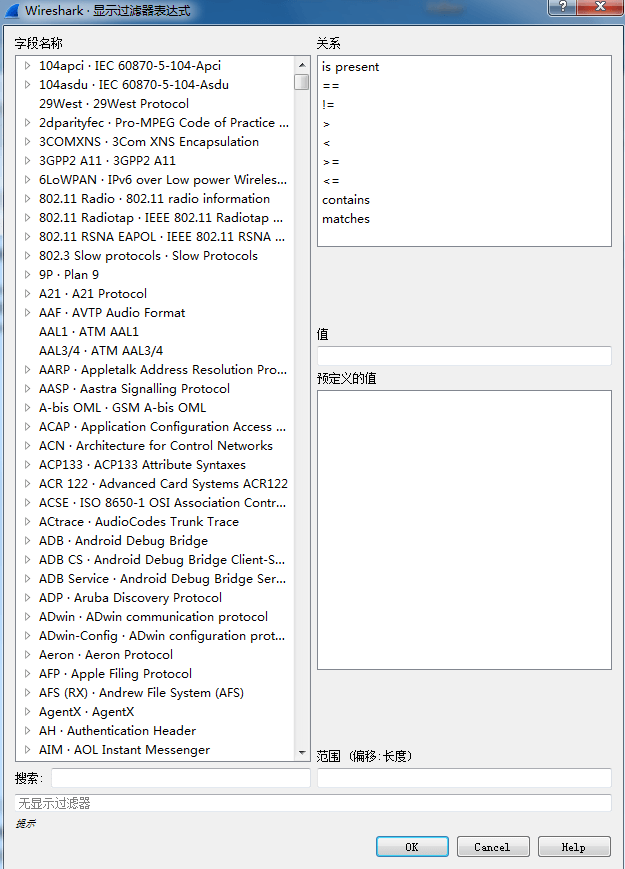The width and height of the screenshot is (625, 869).
Task: Select ADwin-Config entry
Action: tap(162, 636)
